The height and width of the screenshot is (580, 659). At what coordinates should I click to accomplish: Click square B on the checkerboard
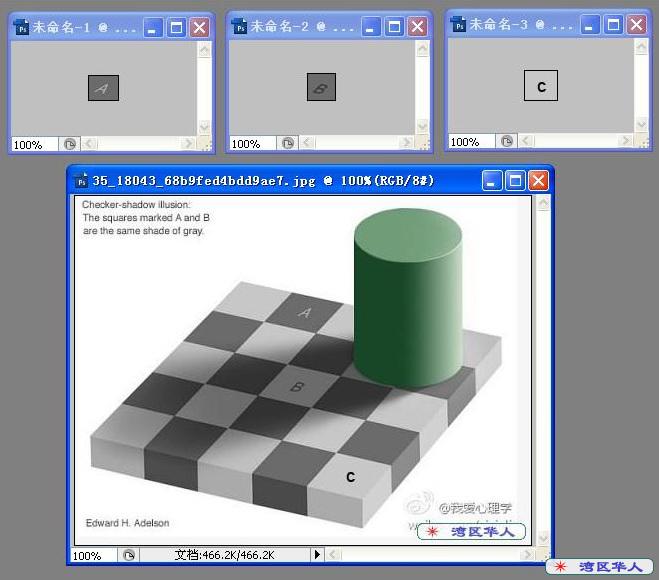297,386
